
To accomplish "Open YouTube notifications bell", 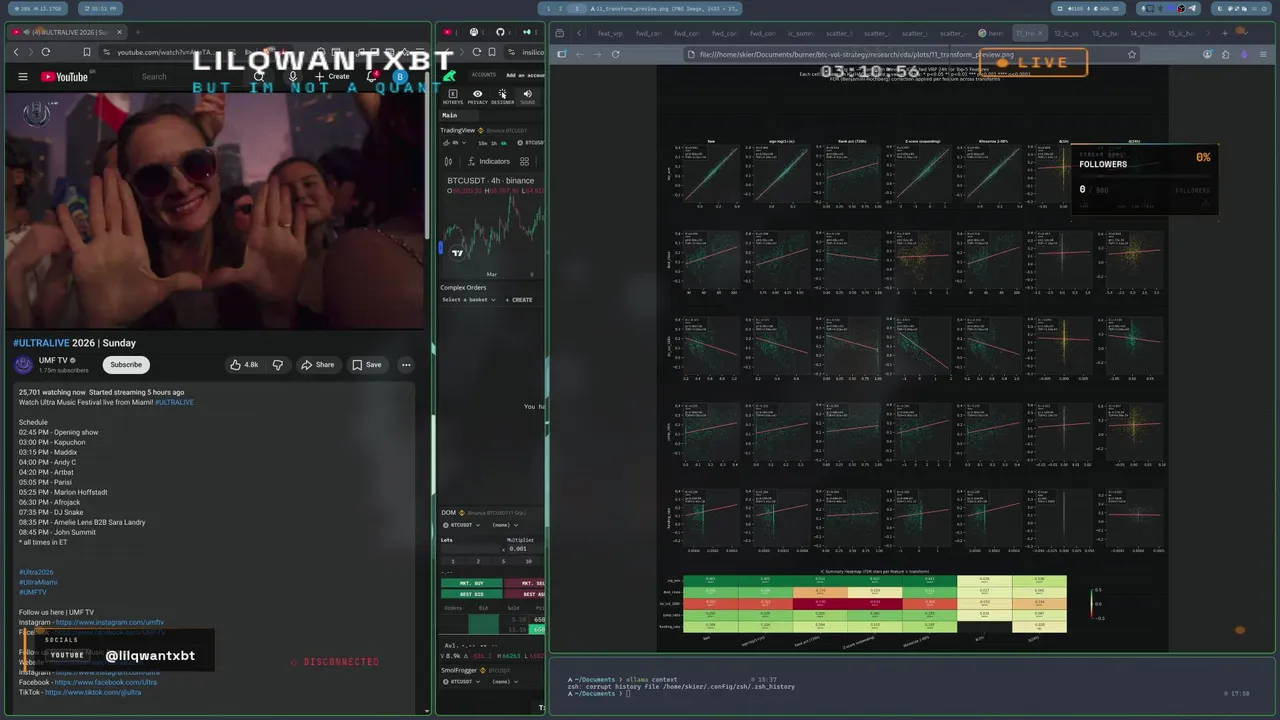I will (372, 76).
